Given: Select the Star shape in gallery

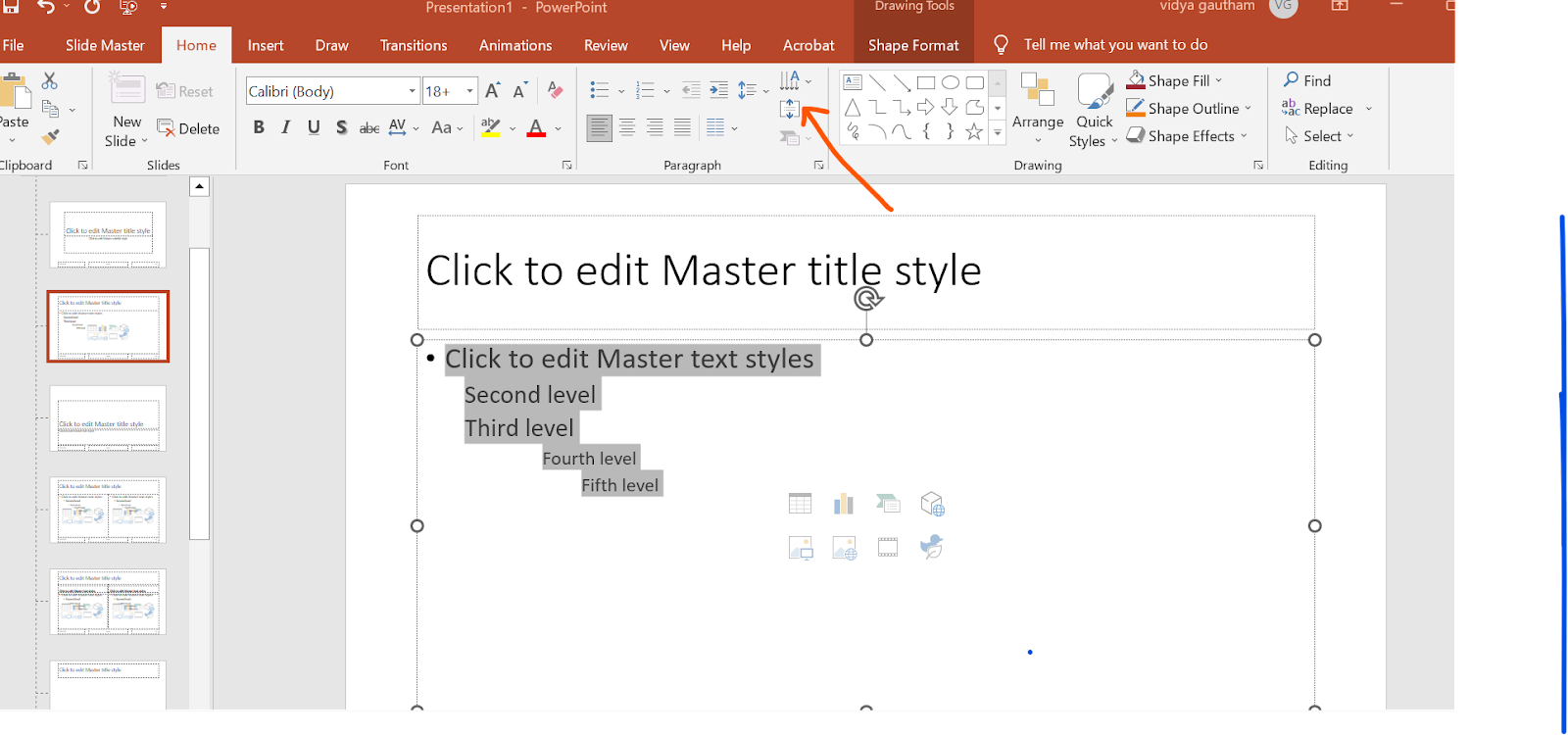Looking at the screenshot, I should tap(974, 131).
